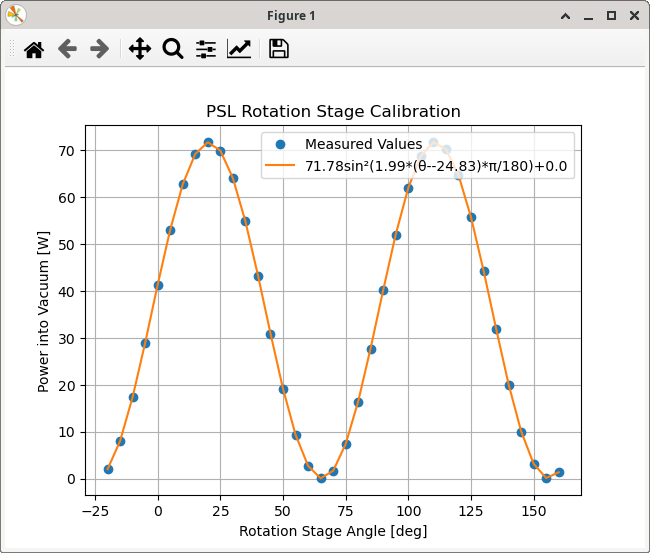Click the orange line sample in the legend
The height and width of the screenshot is (553, 650).
tap(281, 166)
